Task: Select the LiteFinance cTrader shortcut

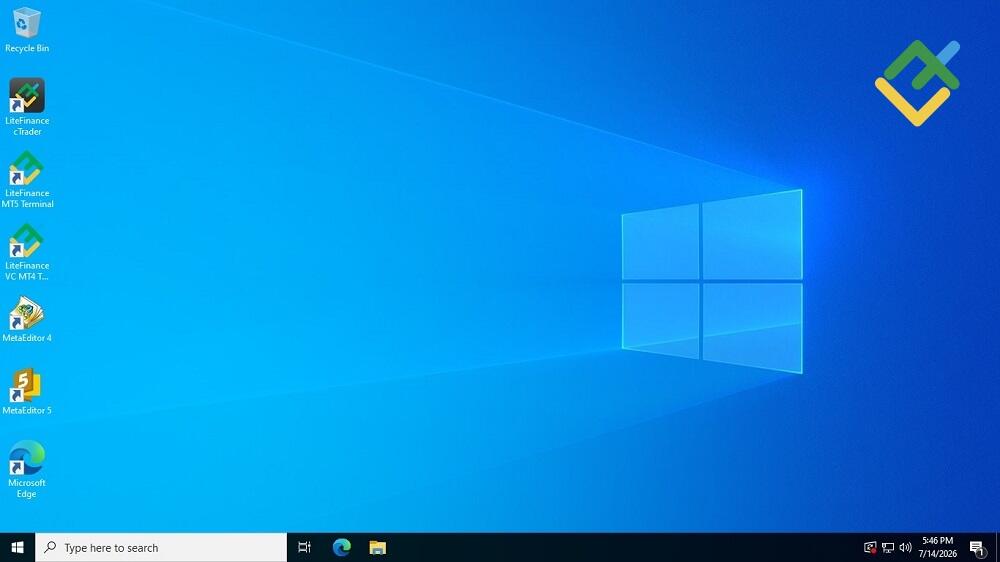Action: click(x=26, y=107)
